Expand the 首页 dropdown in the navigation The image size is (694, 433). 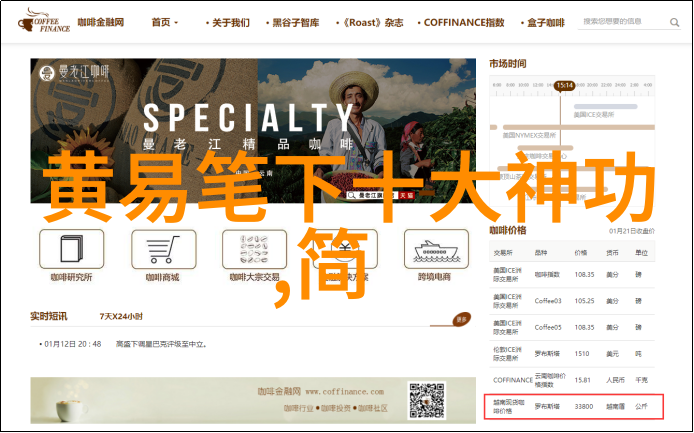[164, 22]
